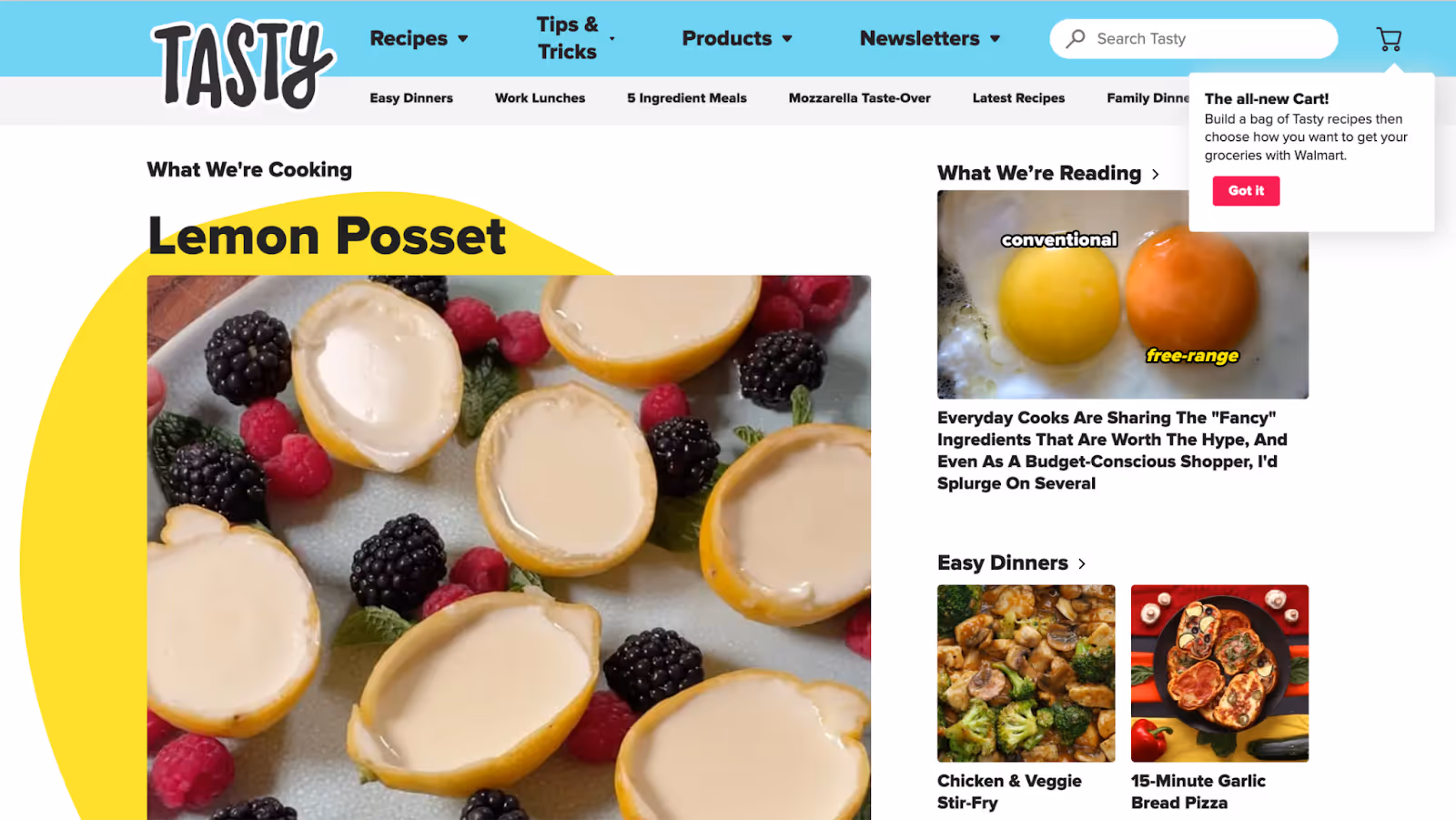1456x820 pixels.
Task: Click the arrow beside Easy Dinners heading
Action: point(1082,563)
